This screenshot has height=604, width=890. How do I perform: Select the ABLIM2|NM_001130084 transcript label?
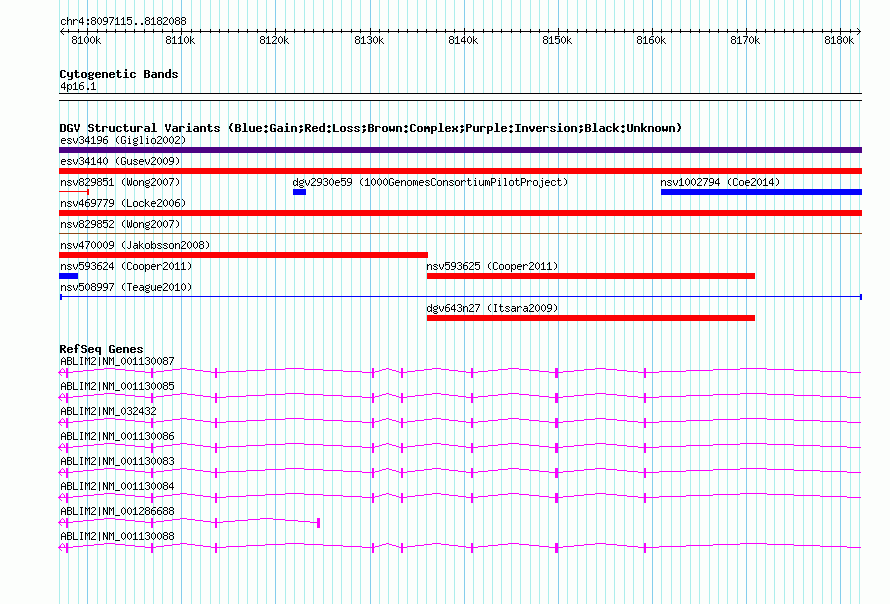(x=117, y=486)
